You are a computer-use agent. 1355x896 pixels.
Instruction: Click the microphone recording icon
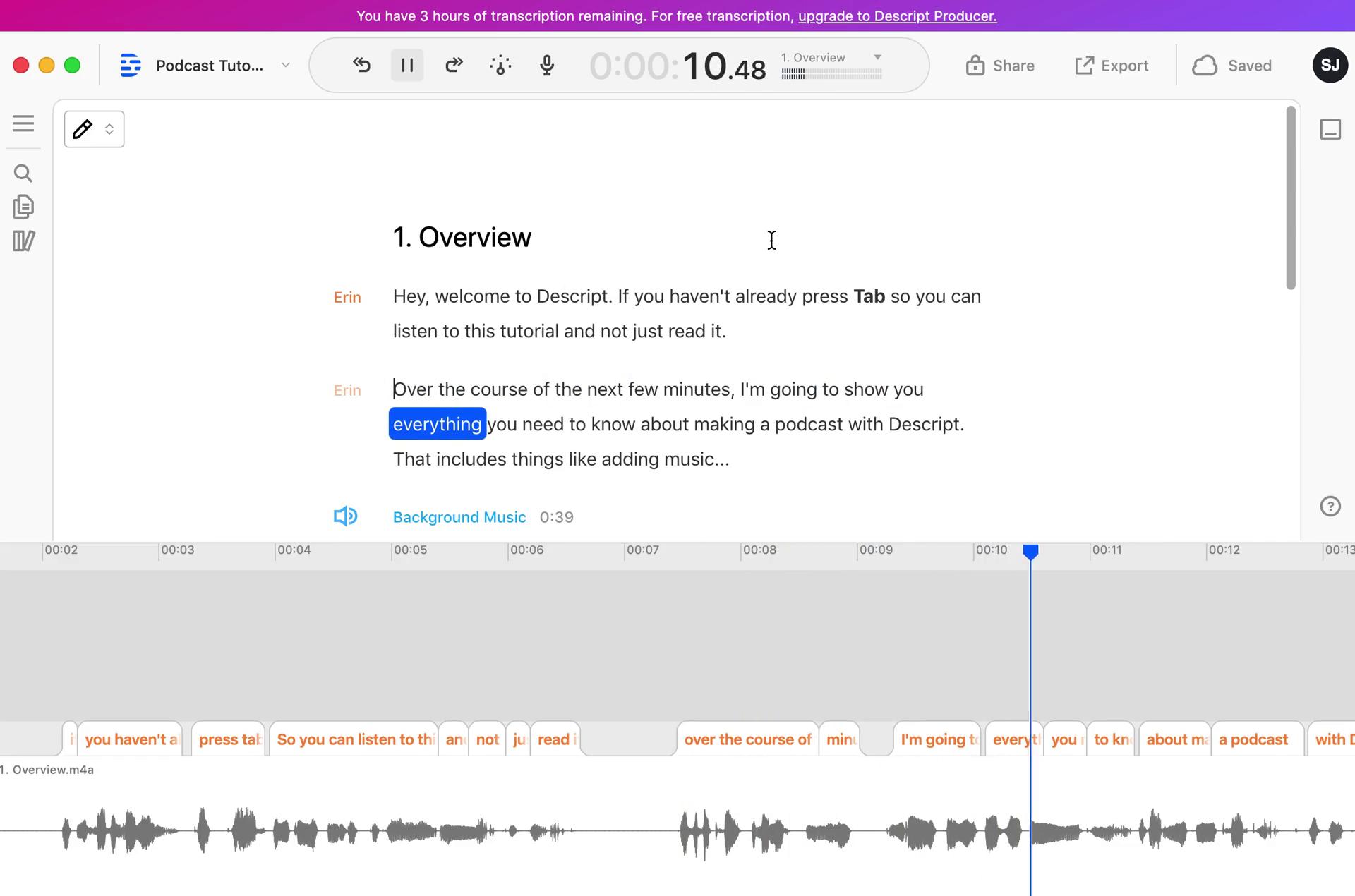click(546, 66)
